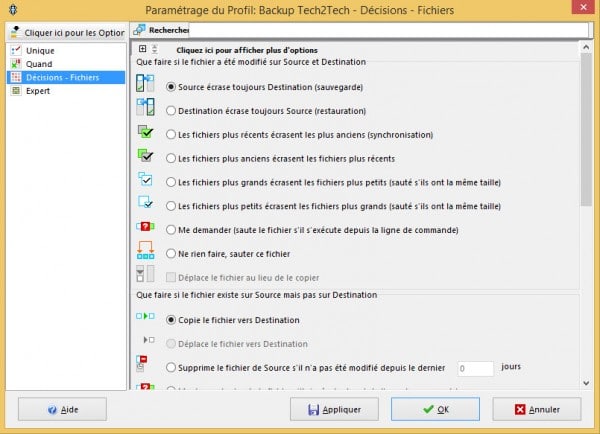Click the jours number input field

(477, 368)
